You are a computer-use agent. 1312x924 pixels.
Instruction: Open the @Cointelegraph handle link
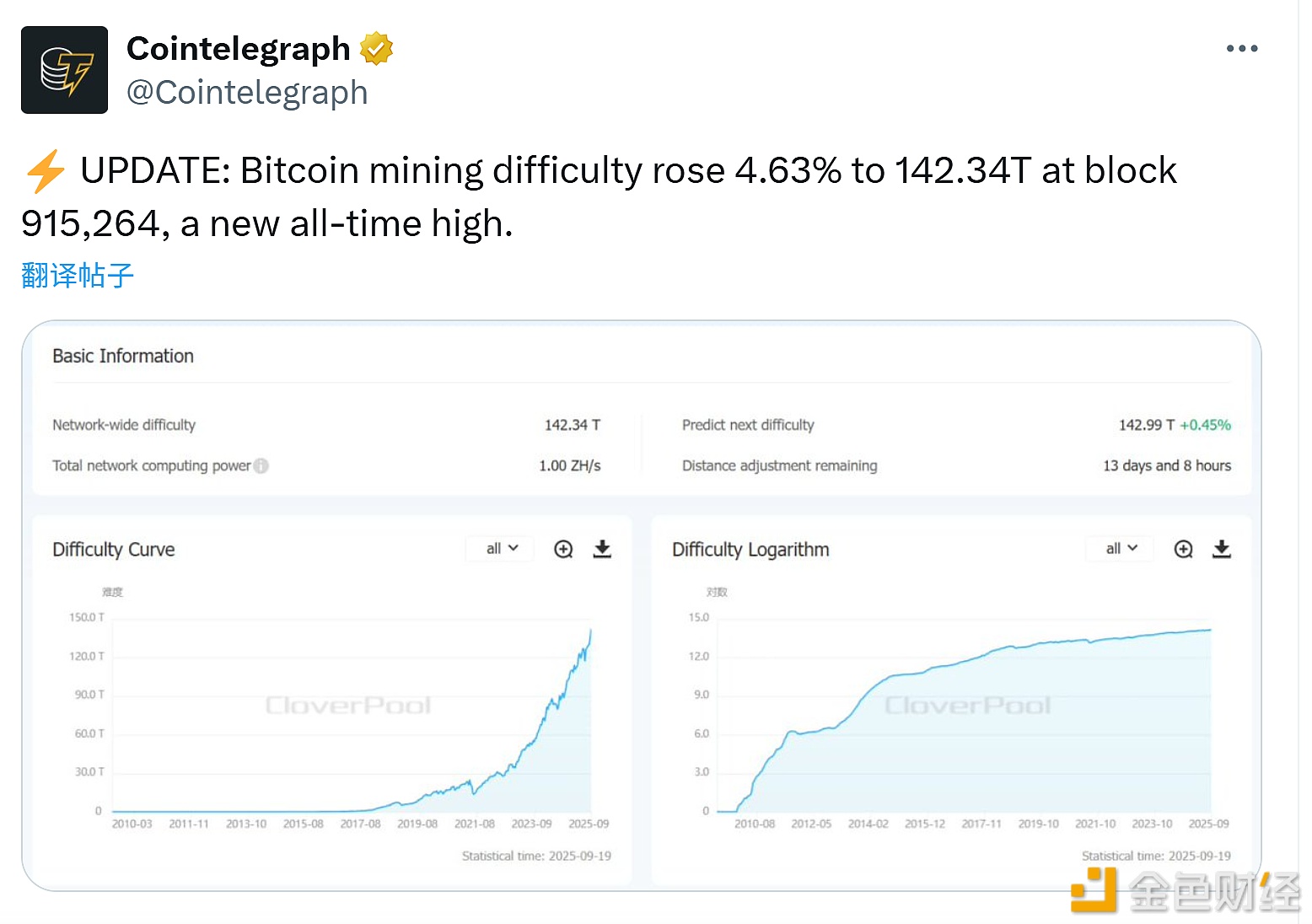(x=247, y=93)
